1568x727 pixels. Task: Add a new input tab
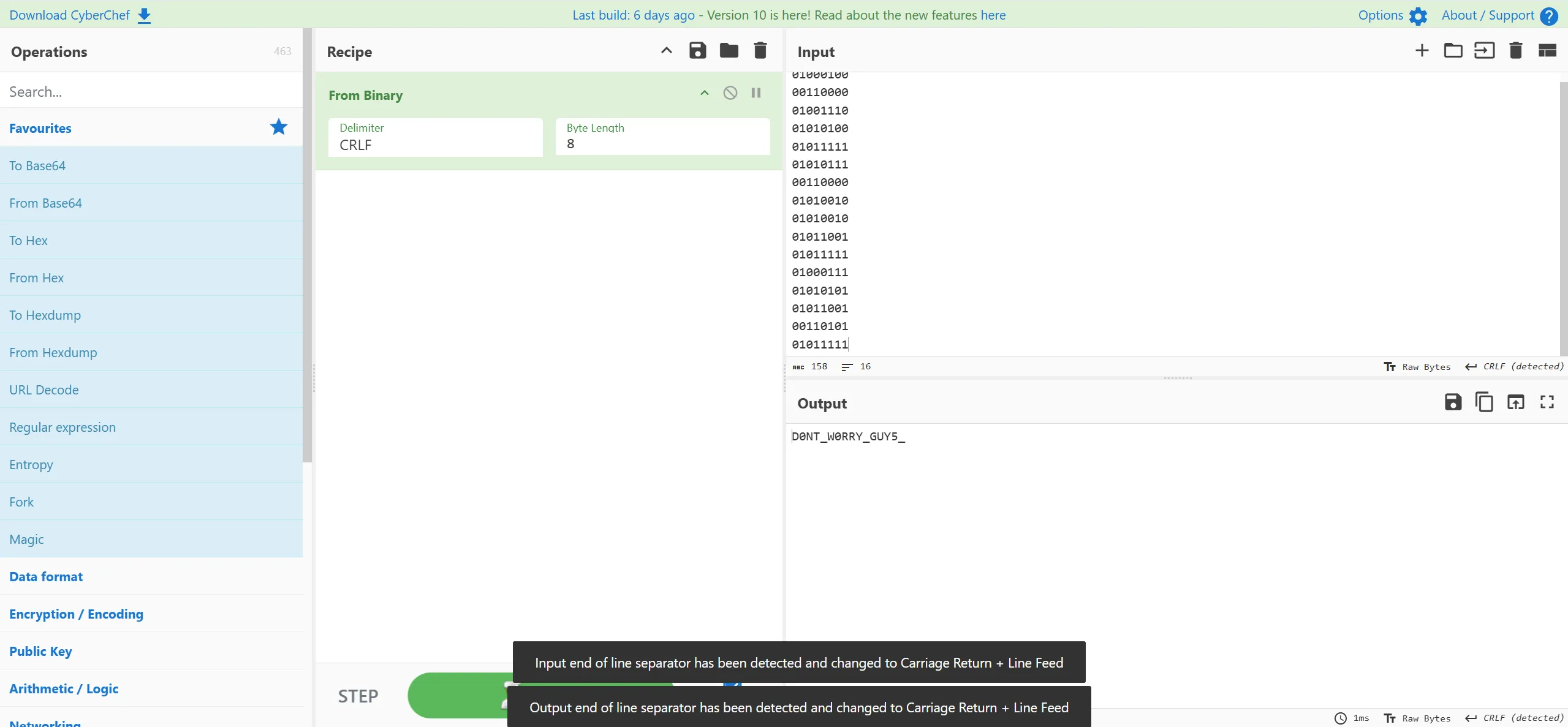(1422, 51)
